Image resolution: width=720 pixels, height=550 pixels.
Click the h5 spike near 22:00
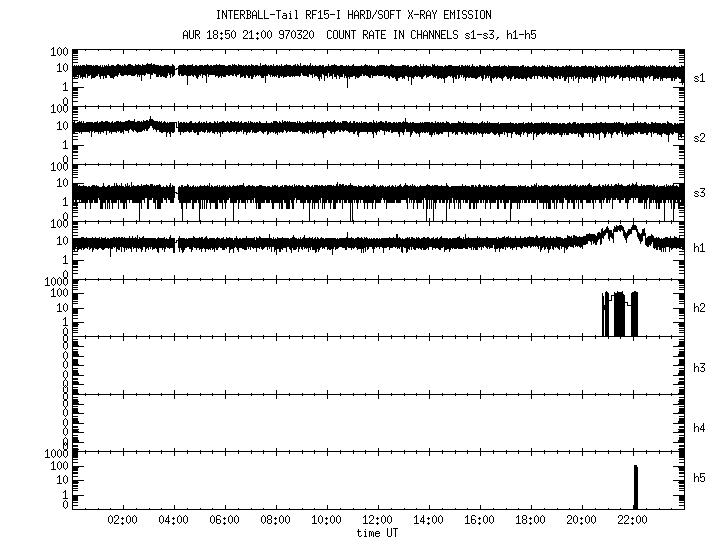coord(635,487)
